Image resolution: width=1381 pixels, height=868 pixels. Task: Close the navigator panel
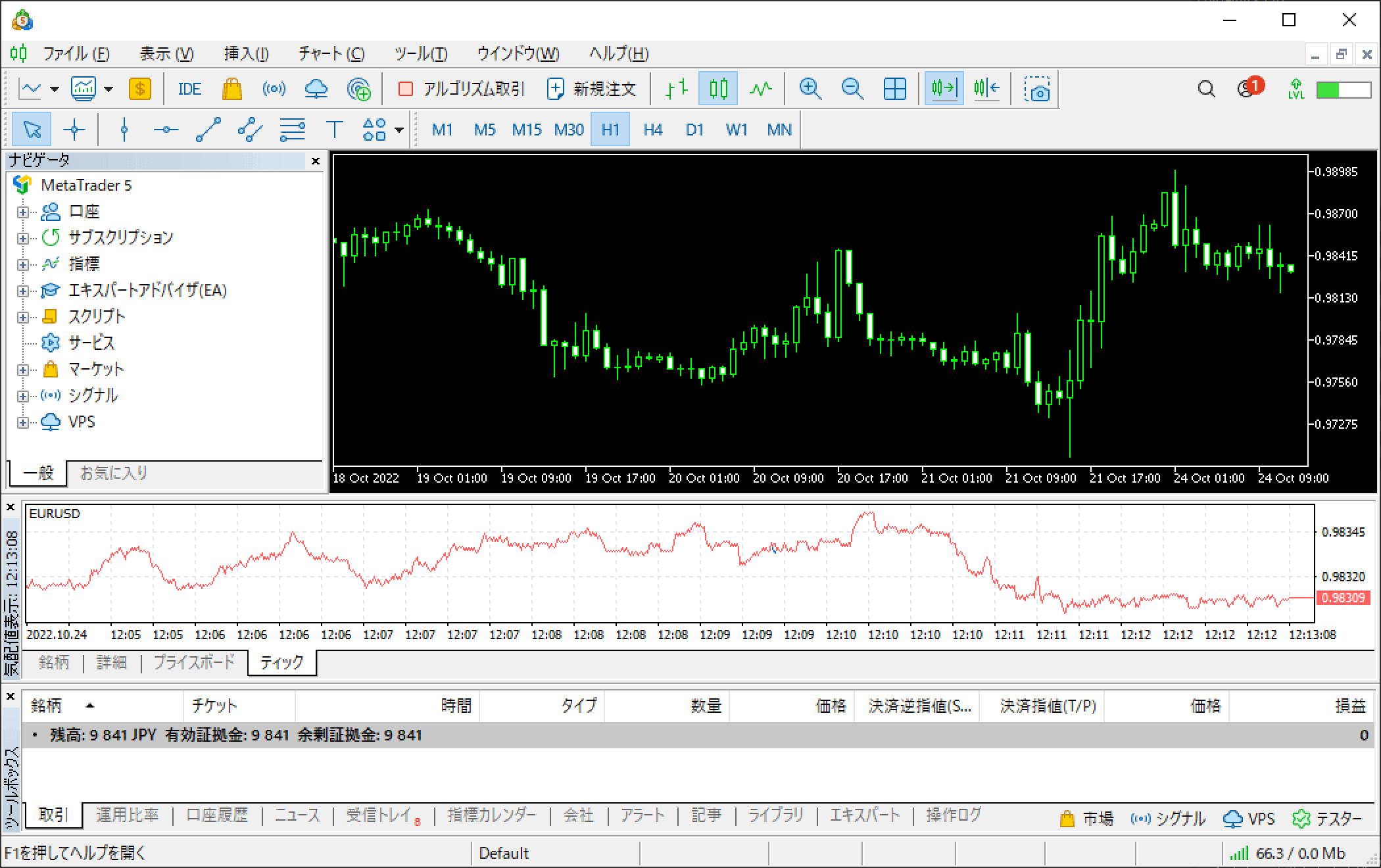pos(316,160)
